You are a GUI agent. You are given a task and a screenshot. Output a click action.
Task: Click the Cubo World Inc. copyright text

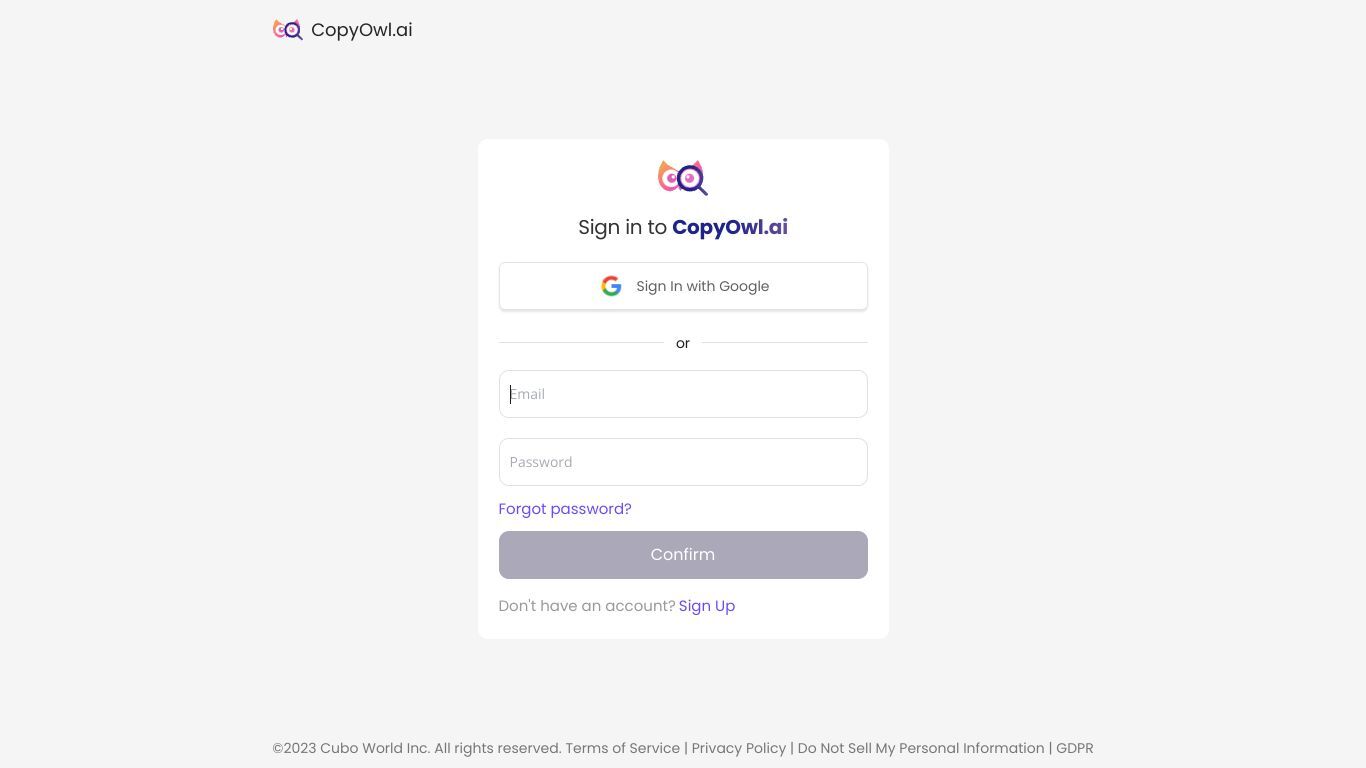(x=417, y=748)
